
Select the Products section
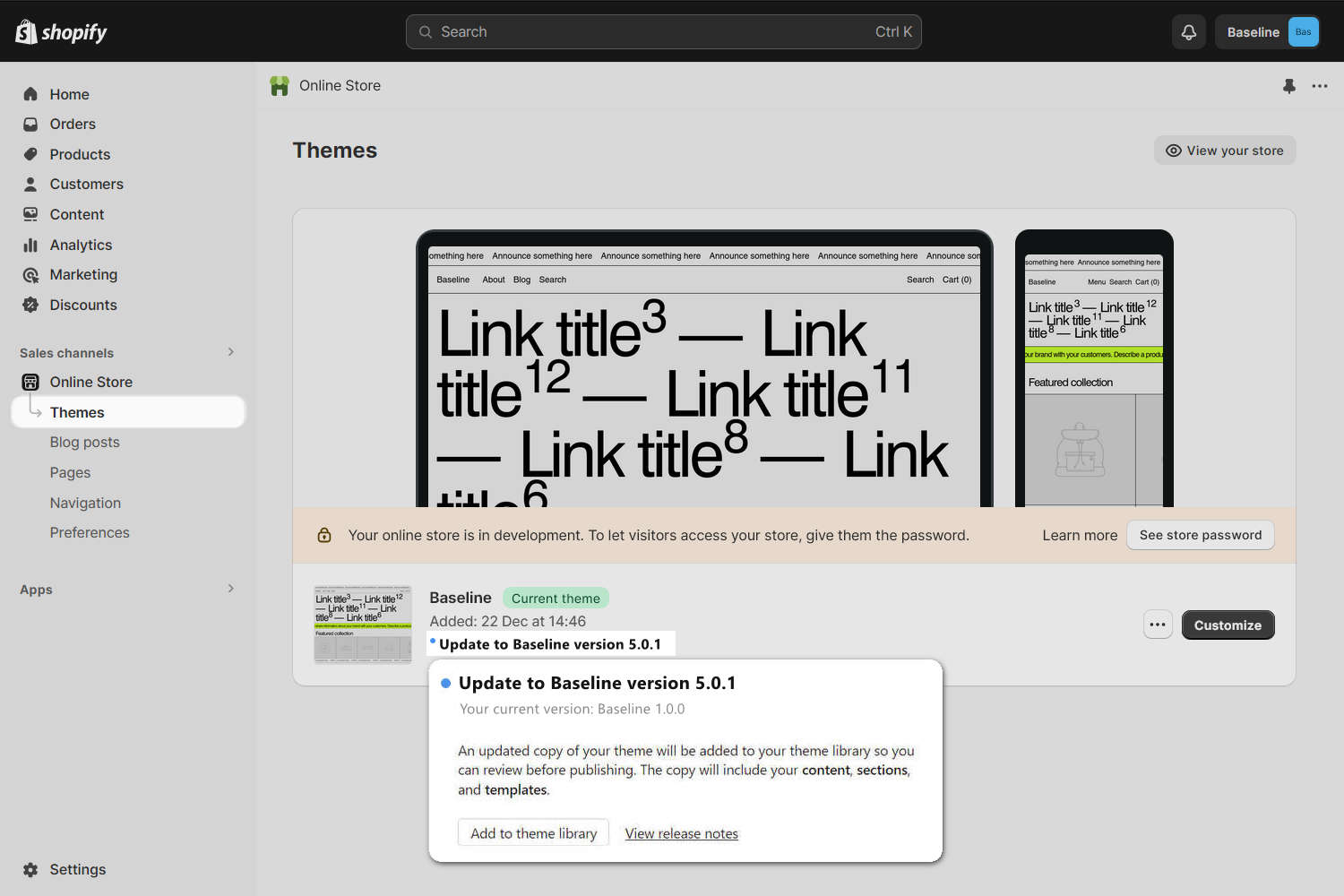(x=79, y=154)
